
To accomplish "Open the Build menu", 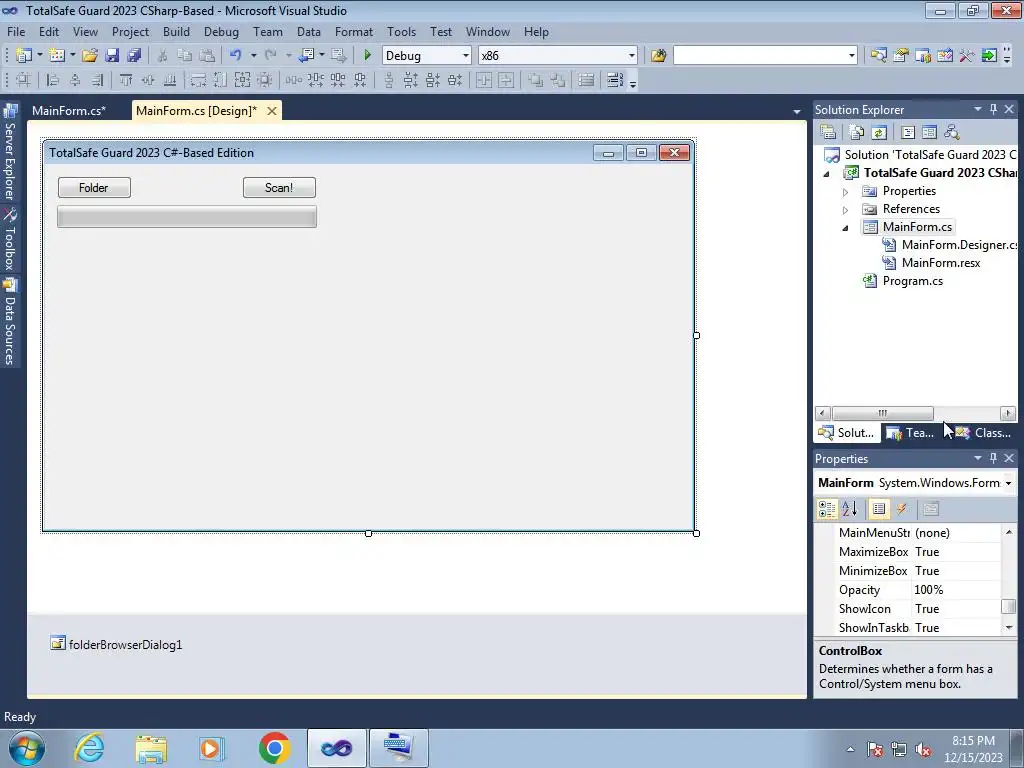I will pyautogui.click(x=176, y=31).
